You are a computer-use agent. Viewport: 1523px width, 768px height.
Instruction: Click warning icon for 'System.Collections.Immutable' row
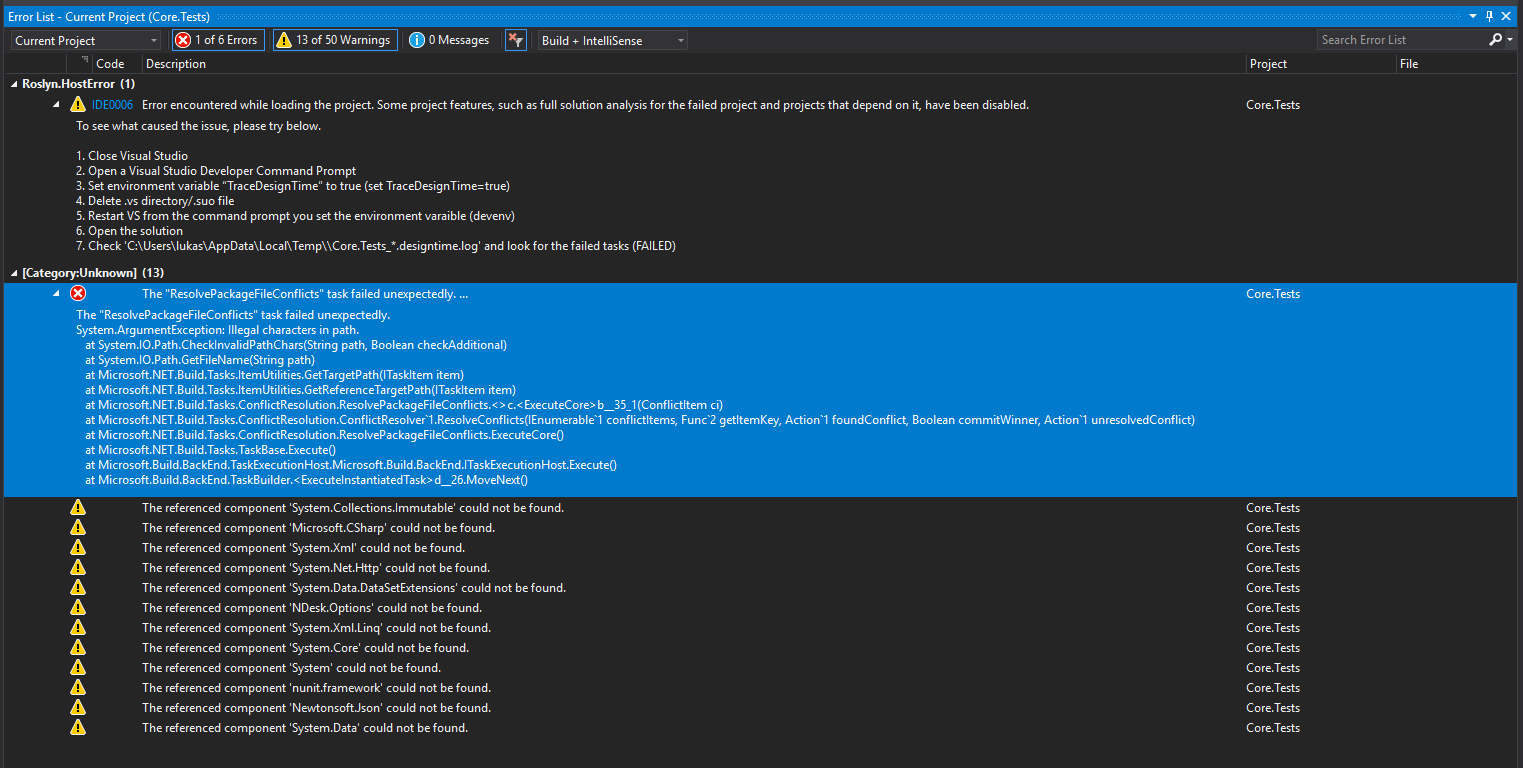click(78, 508)
